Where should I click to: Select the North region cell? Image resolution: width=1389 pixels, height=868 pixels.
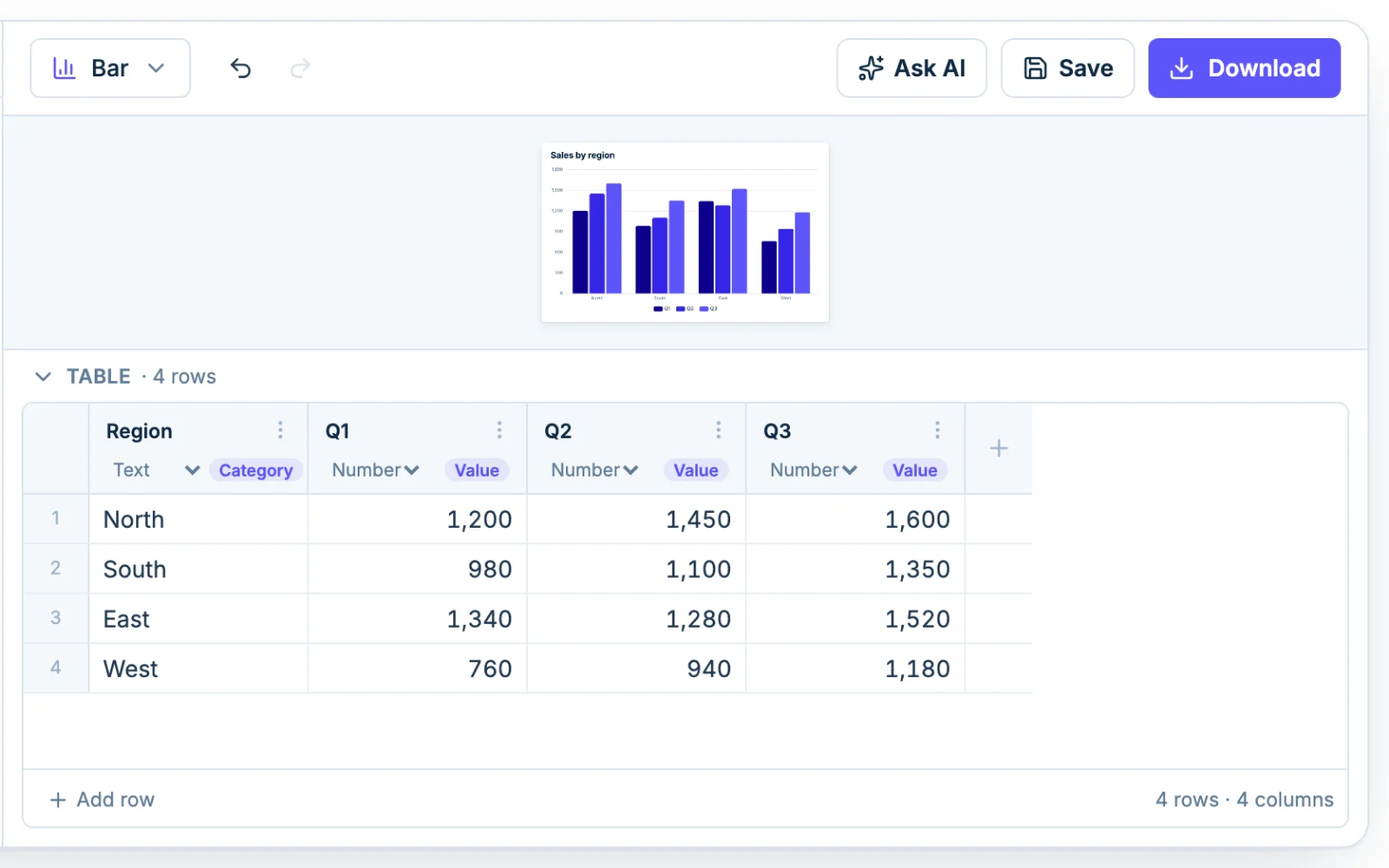[199, 519]
